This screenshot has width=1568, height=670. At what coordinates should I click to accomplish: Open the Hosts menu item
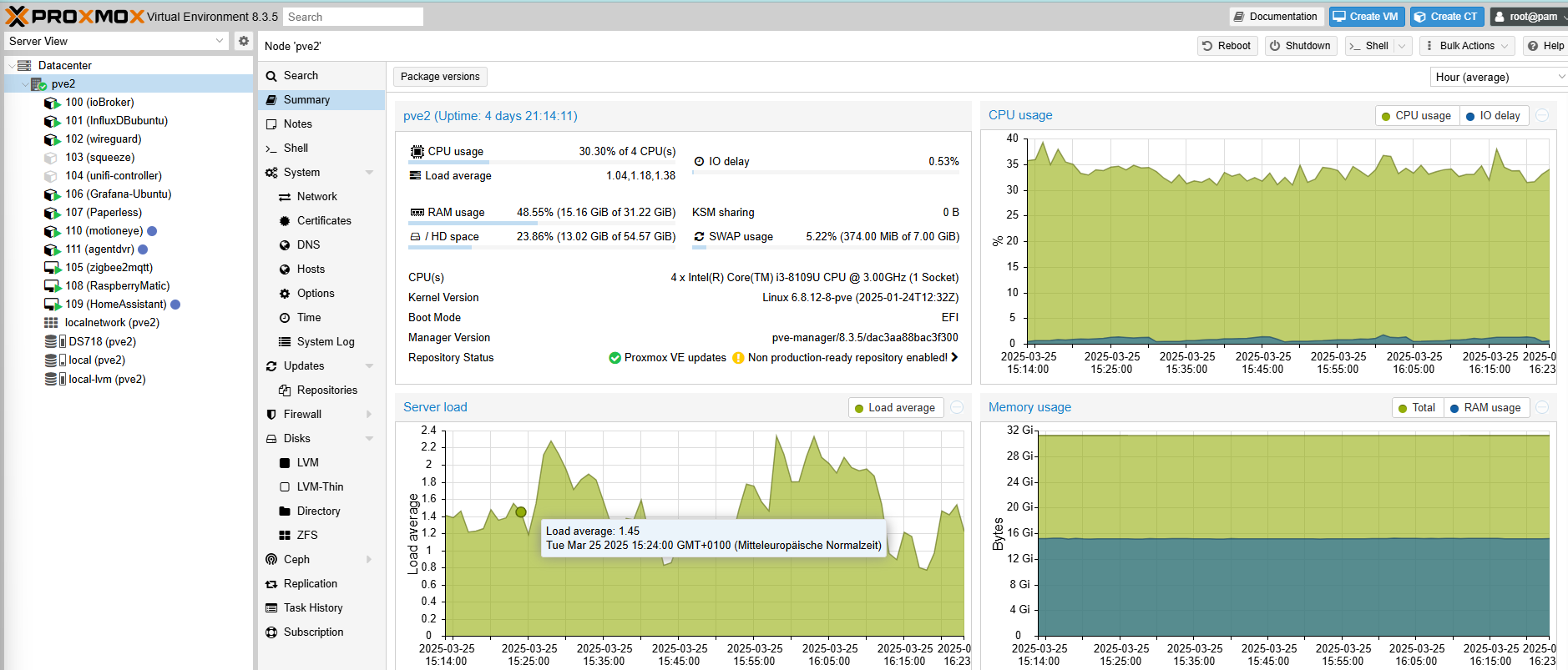tap(321, 270)
